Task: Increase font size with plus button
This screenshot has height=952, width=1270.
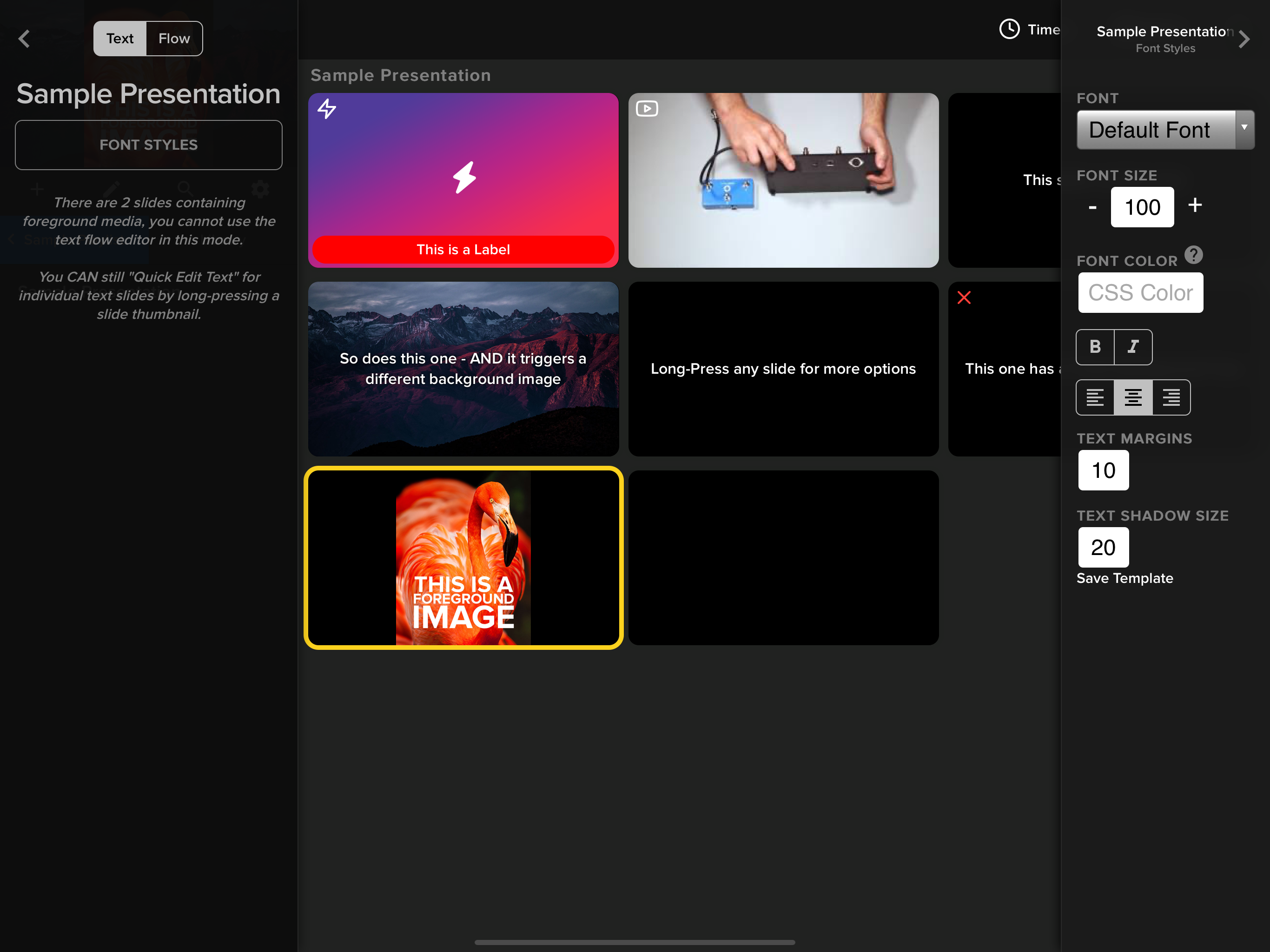Action: click(1195, 205)
